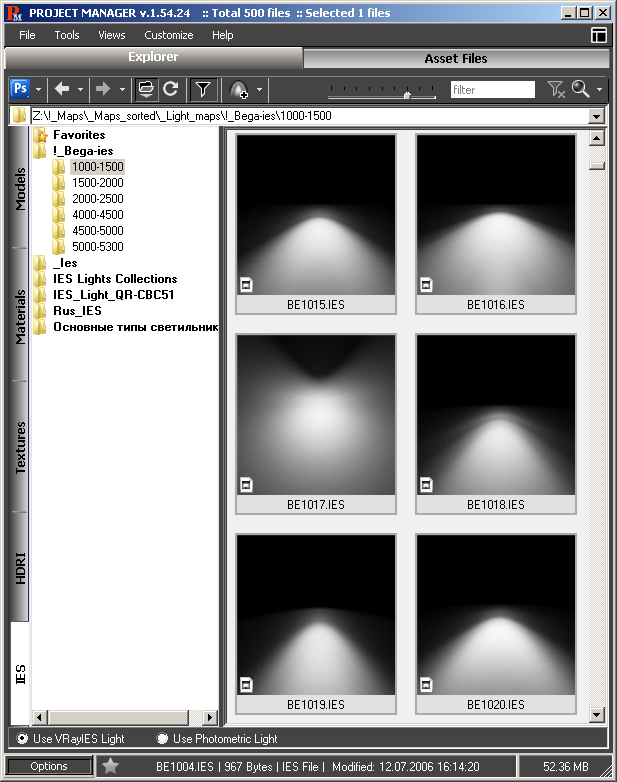Go back to previous folder

pyautogui.click(x=62, y=89)
